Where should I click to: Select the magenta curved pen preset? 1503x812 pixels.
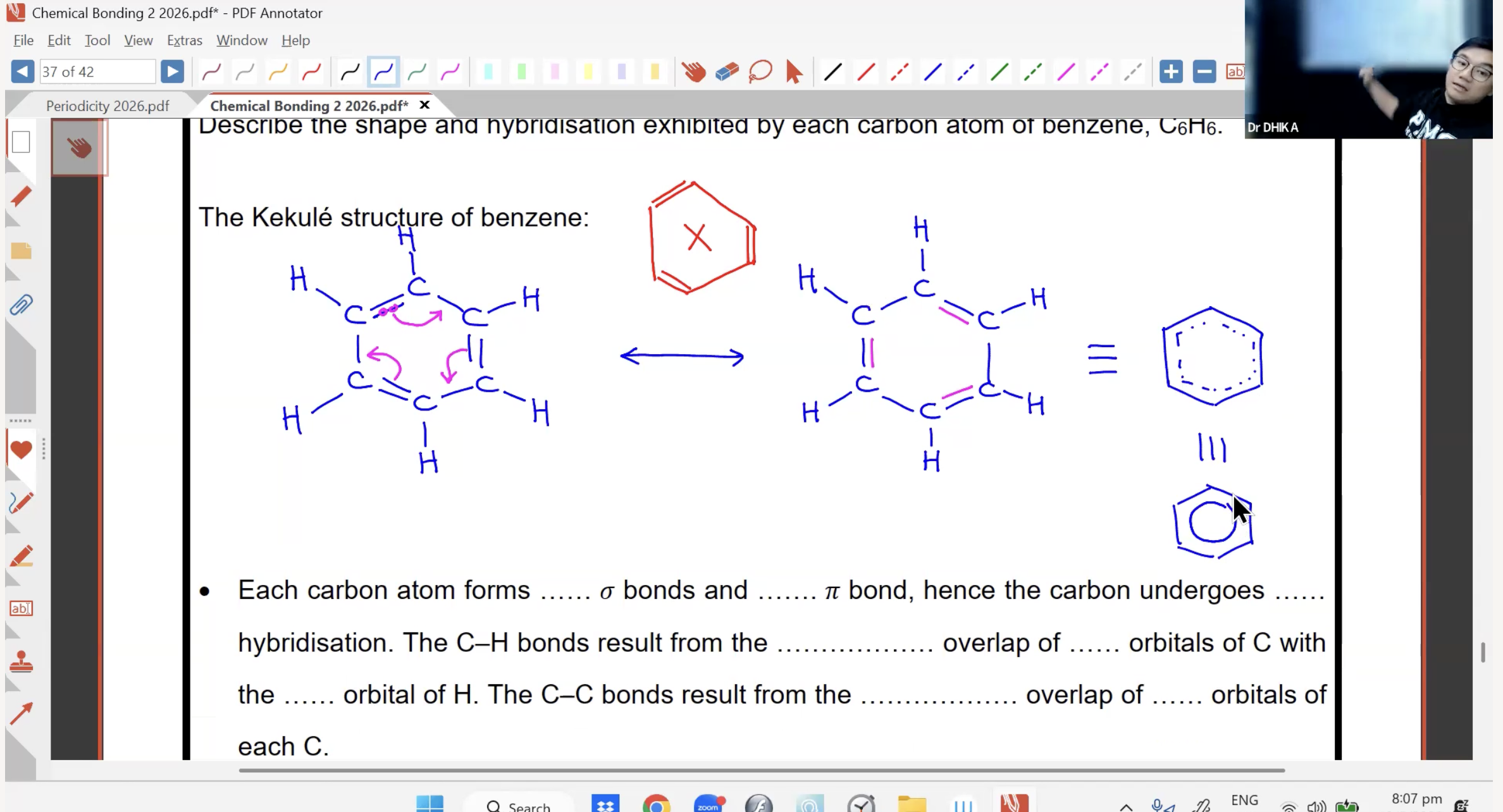(450, 71)
